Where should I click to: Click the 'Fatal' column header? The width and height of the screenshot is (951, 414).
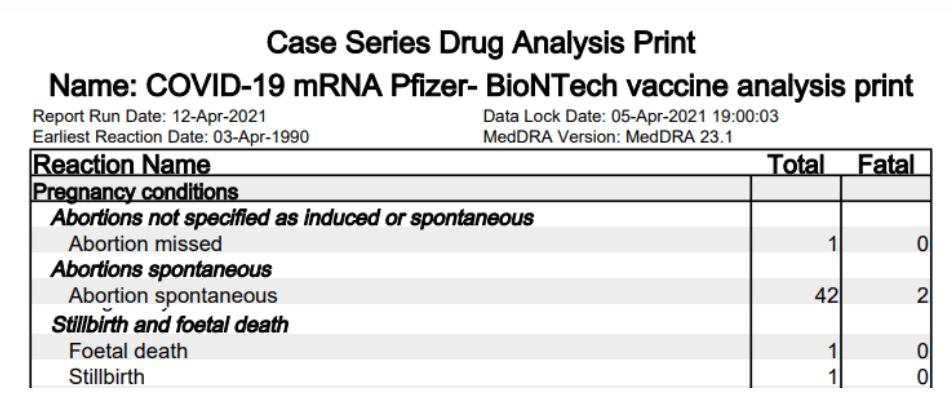(x=886, y=165)
